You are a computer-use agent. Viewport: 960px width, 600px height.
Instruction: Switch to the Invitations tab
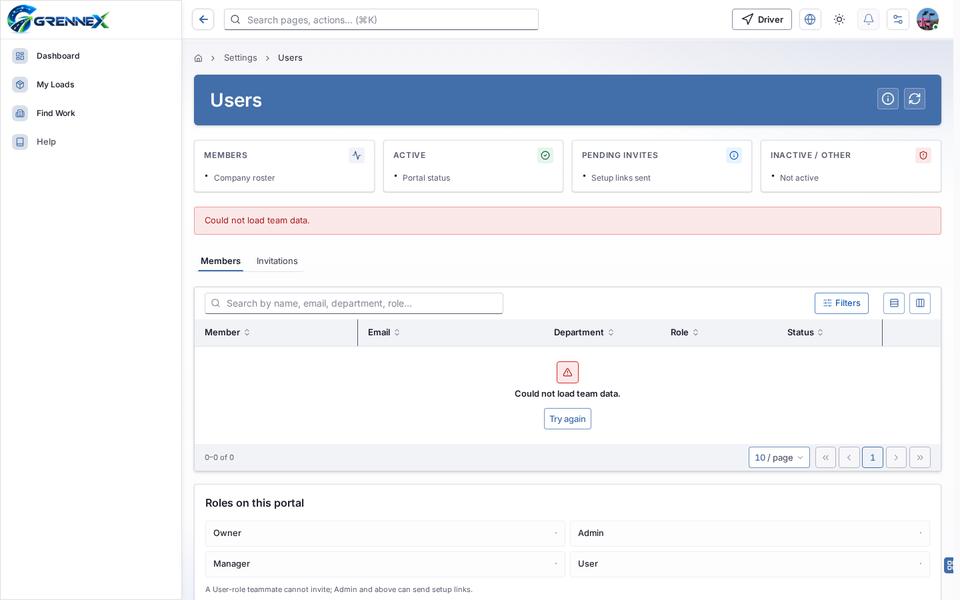pos(277,261)
